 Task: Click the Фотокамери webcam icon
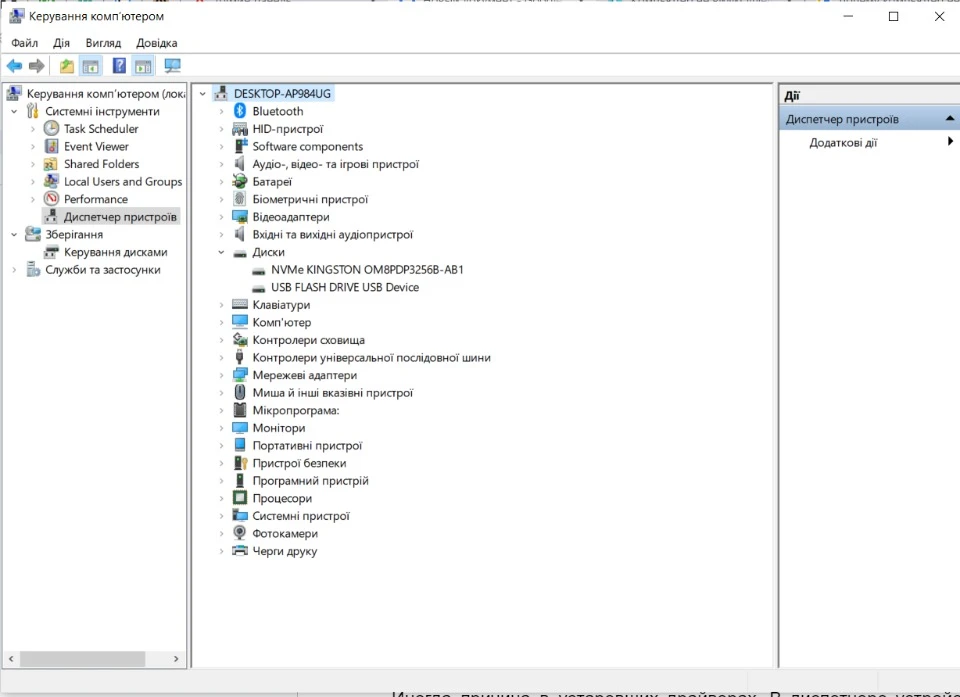click(240, 534)
